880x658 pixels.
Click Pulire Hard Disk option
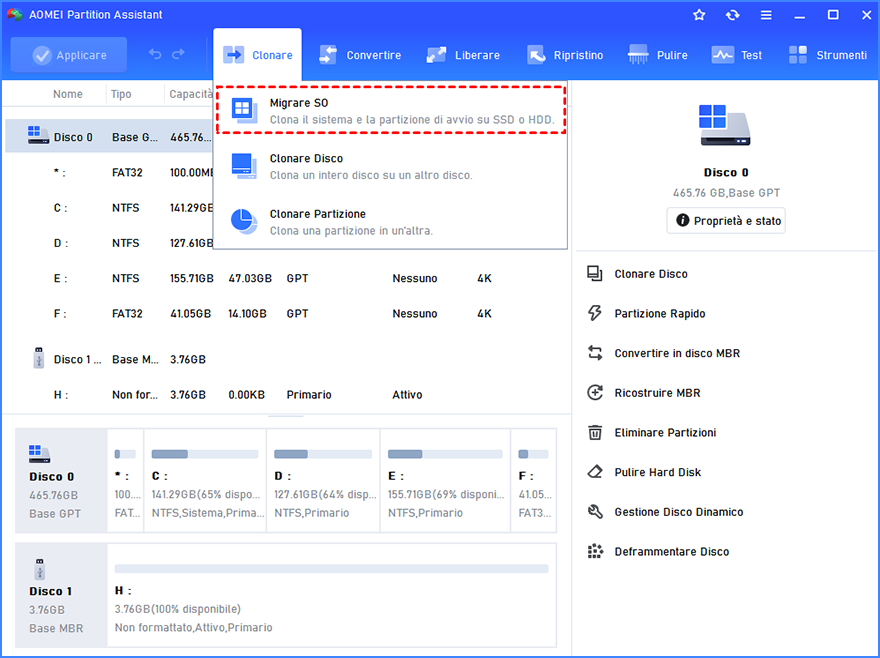(657, 472)
